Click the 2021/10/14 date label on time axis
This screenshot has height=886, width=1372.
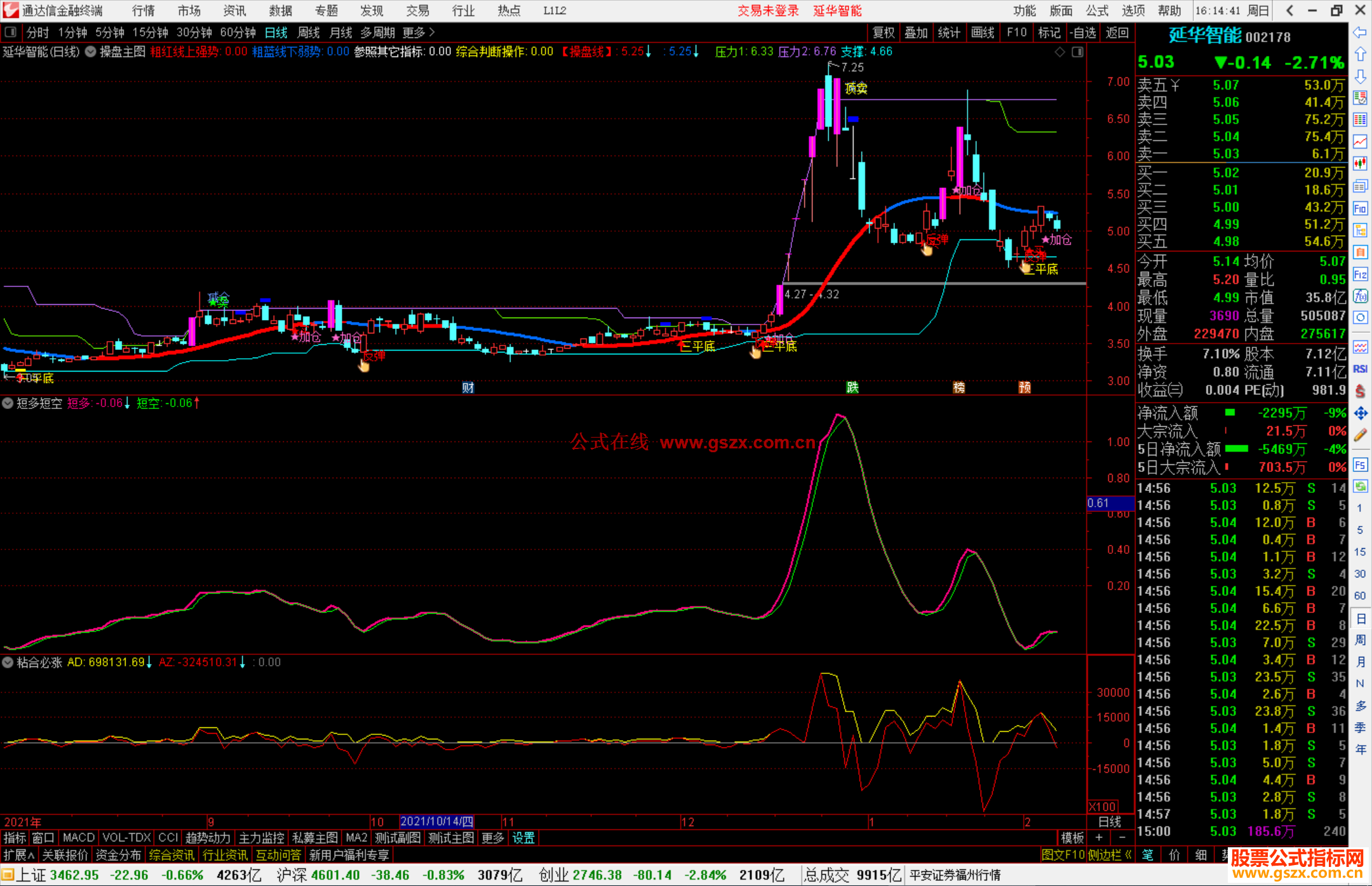(x=437, y=821)
